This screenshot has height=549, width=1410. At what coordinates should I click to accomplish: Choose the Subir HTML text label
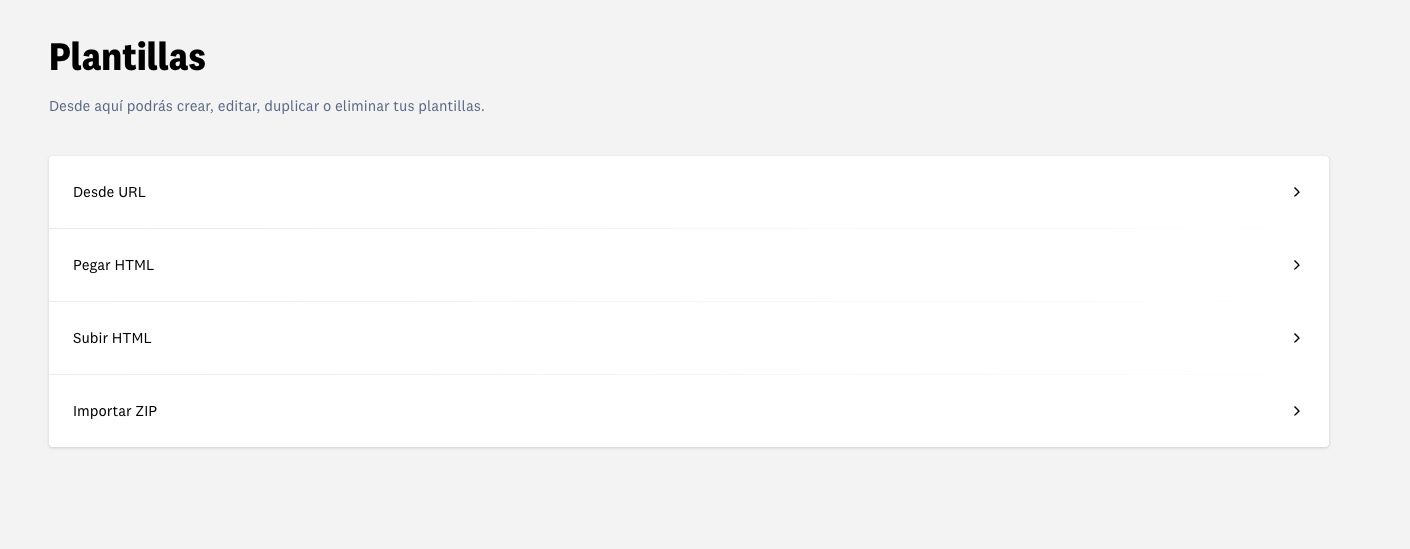point(112,338)
